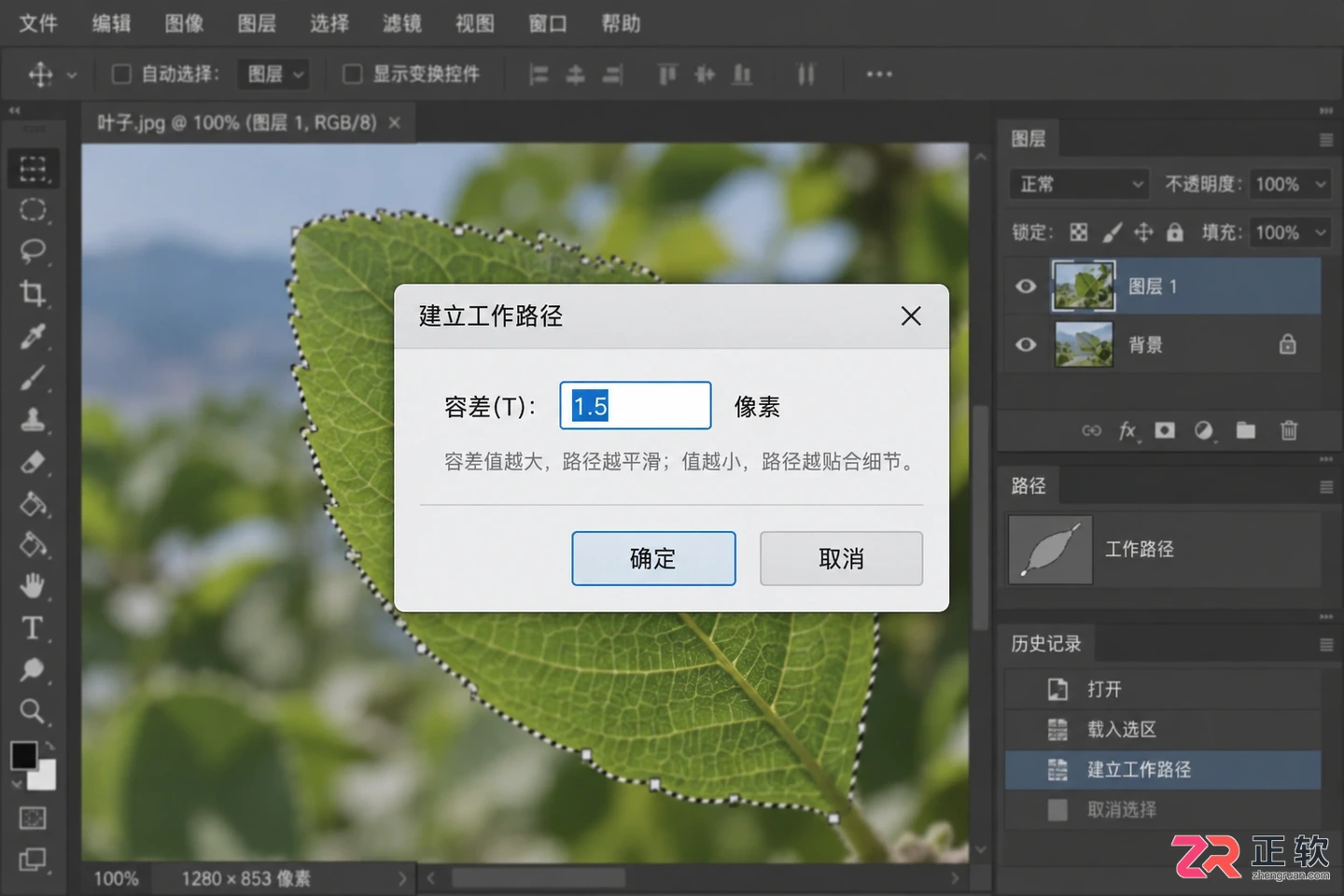Open the 编辑 menu

click(x=111, y=23)
